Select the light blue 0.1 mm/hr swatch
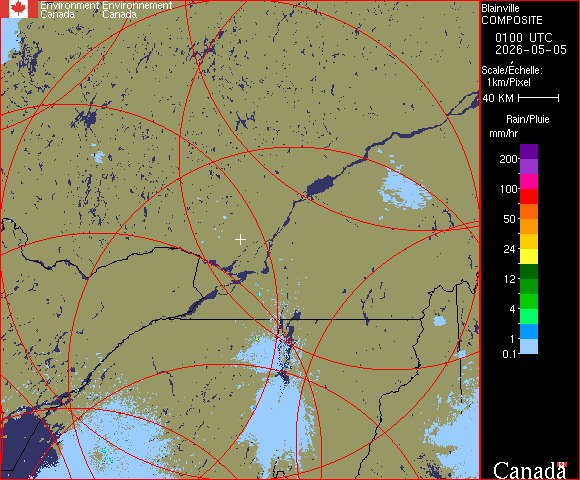The image size is (580, 480). click(x=529, y=347)
